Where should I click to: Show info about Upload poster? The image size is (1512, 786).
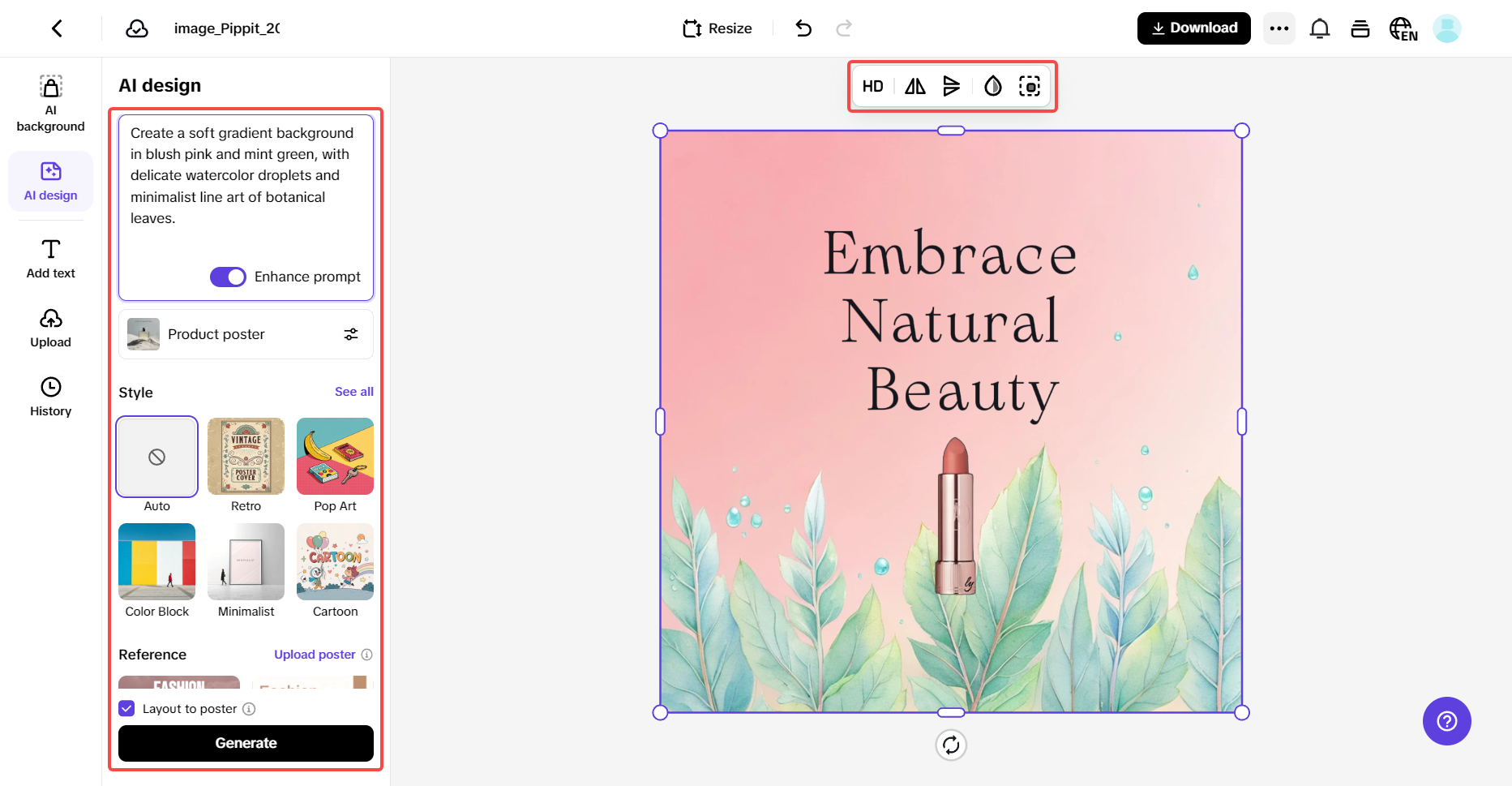(366, 655)
